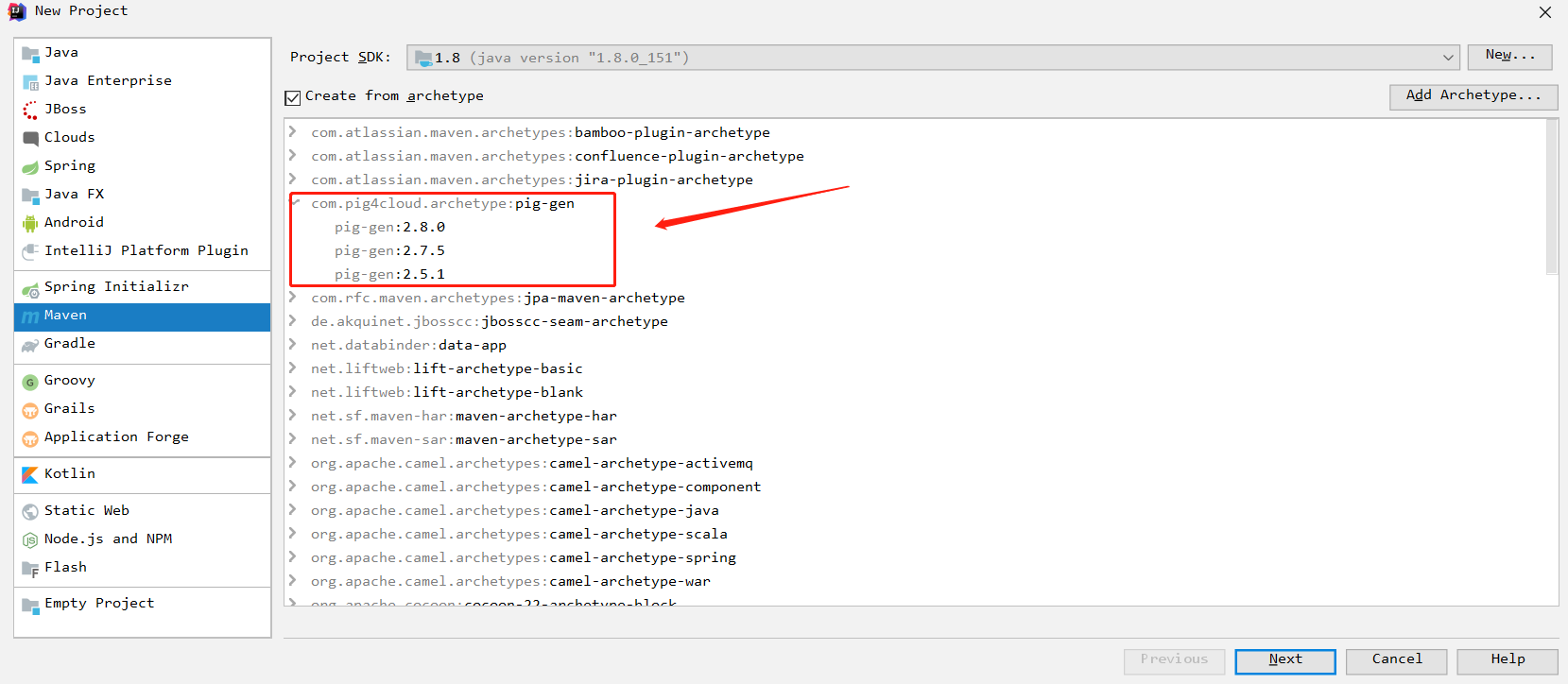Screen dimensions: 1568x684
Task: Click the Android robot icon
Action: click(30, 224)
